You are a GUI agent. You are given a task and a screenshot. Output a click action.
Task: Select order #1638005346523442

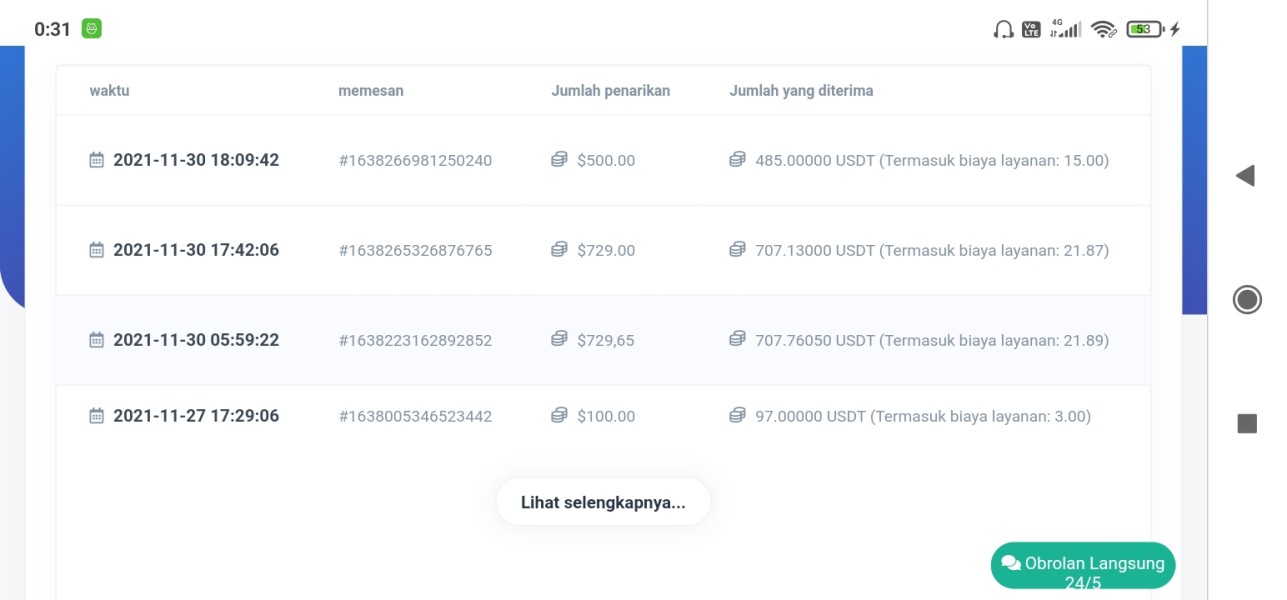(x=415, y=416)
